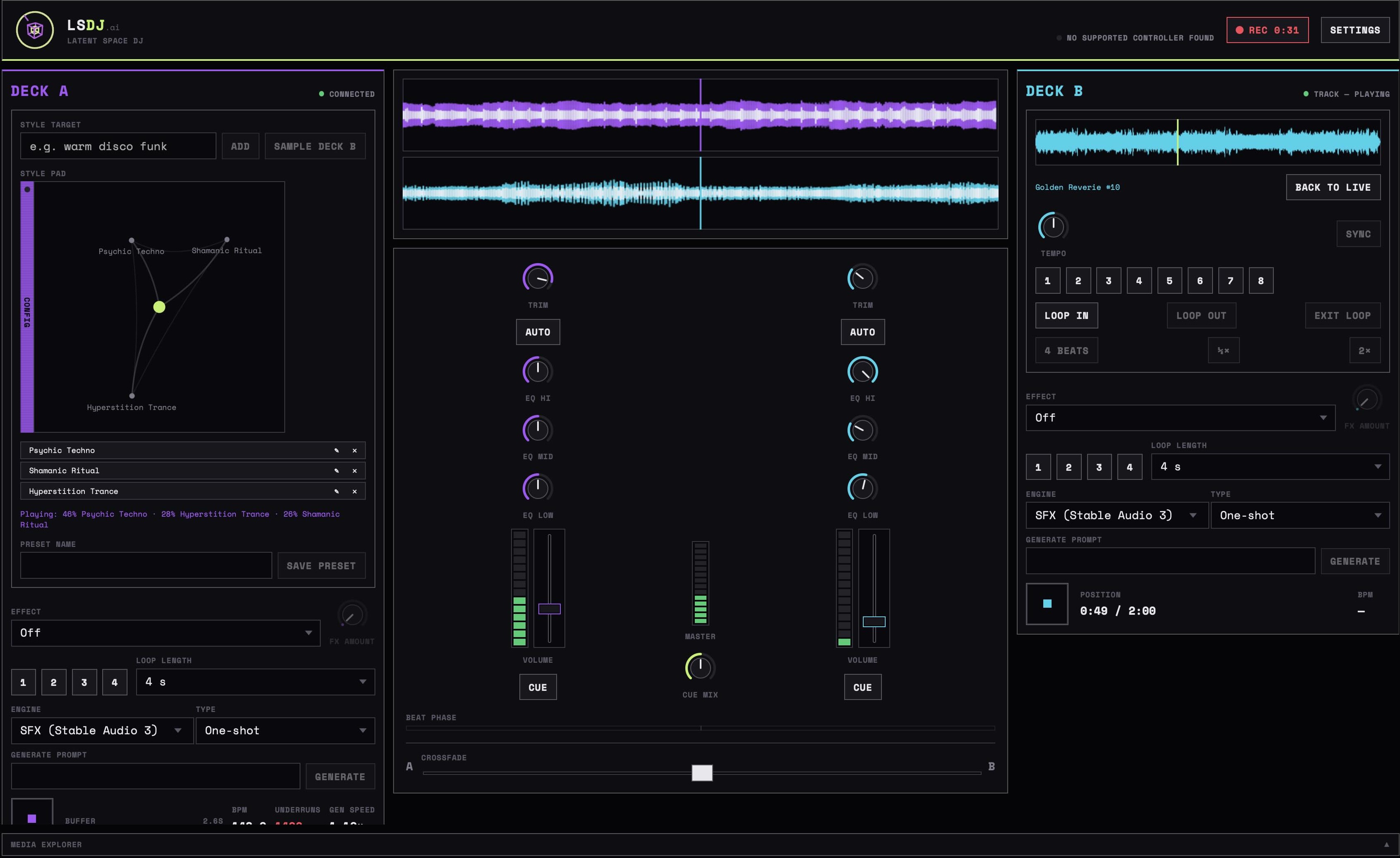This screenshot has width=1400, height=858.
Task: Edit the Psychic Techno style entry
Action: tap(336, 450)
